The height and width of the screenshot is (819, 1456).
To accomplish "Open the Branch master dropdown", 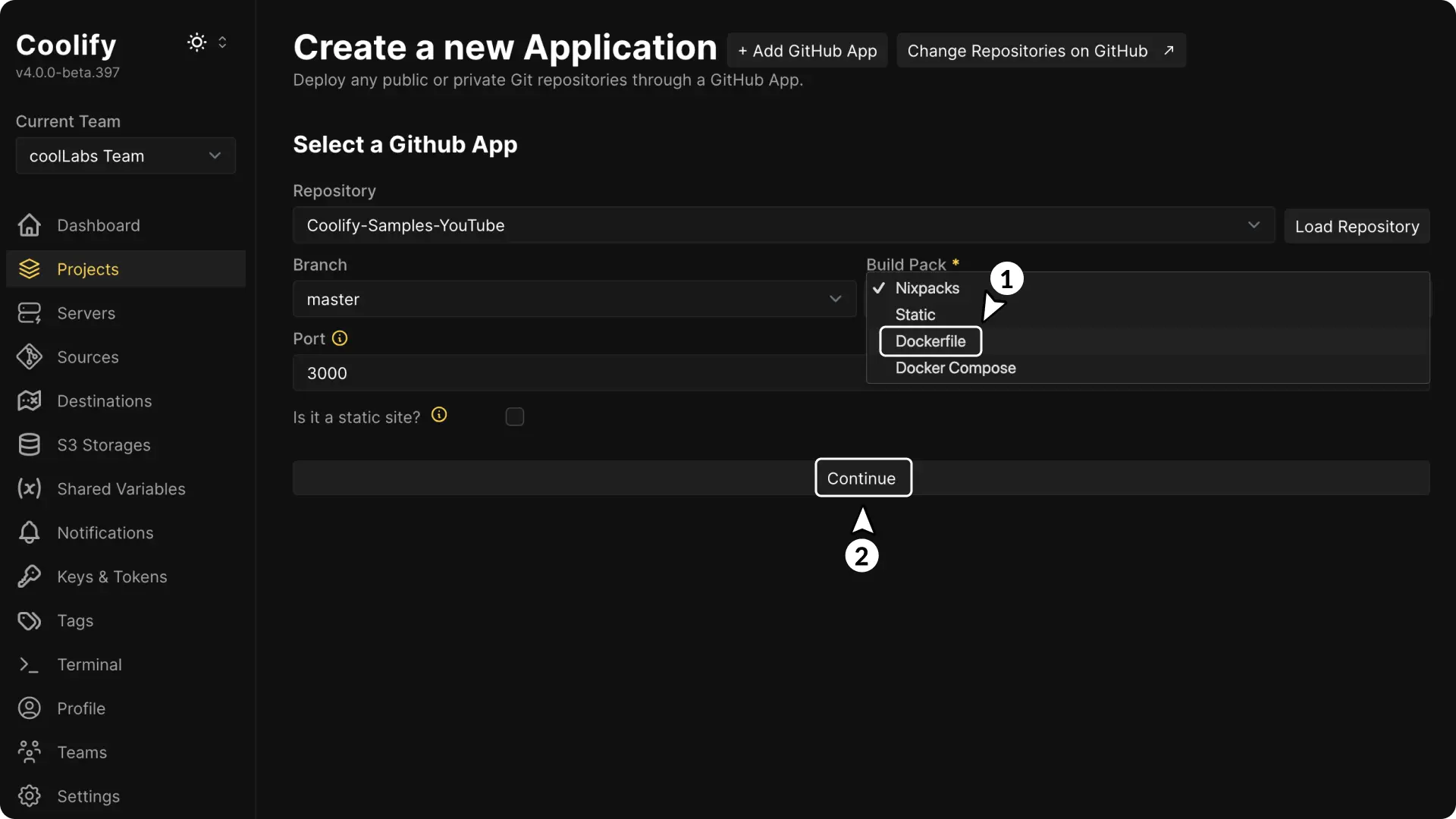I will (574, 300).
